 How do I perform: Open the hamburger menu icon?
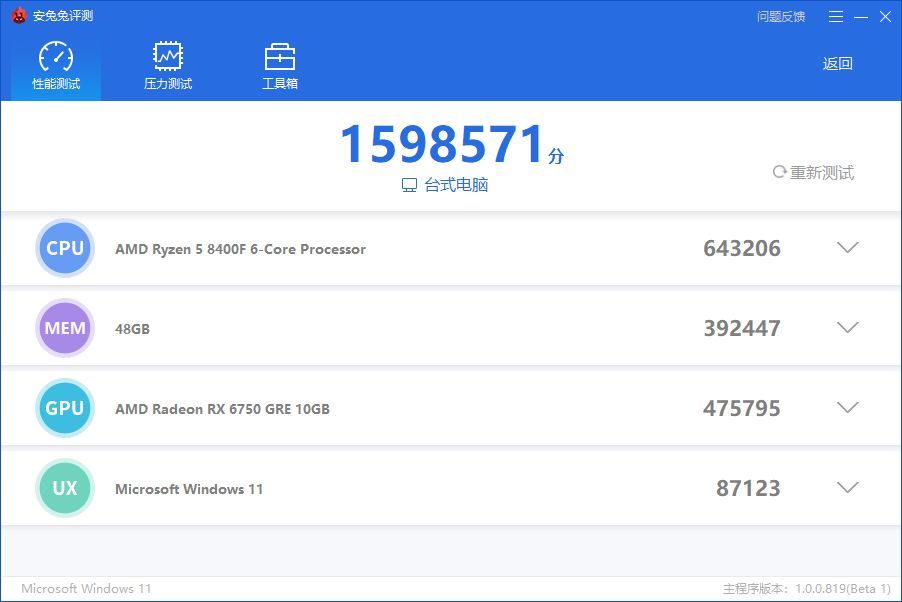point(836,17)
